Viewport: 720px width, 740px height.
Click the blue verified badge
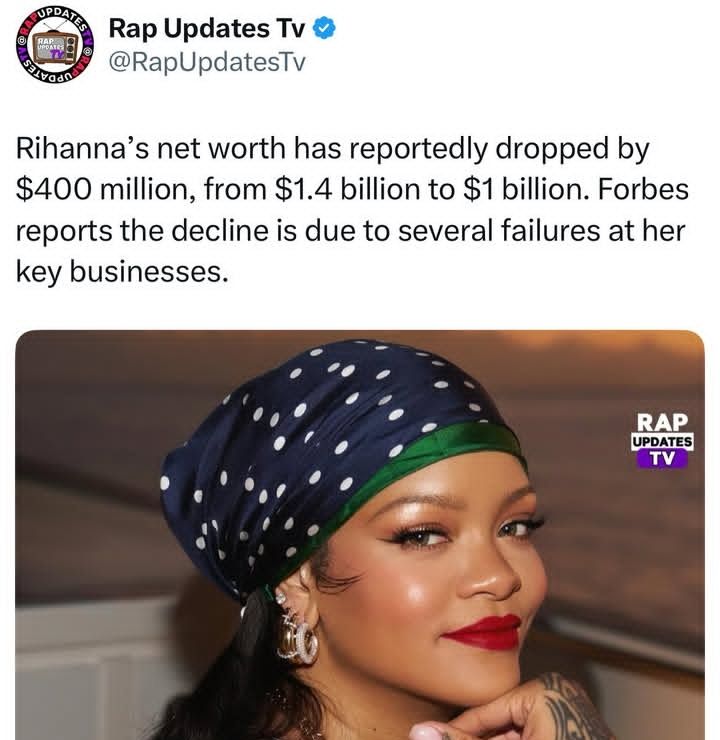[x=324, y=30]
